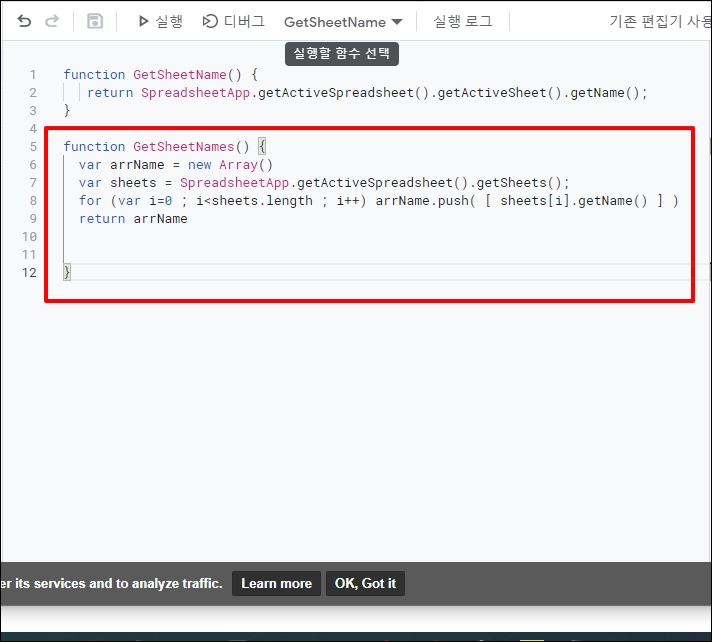Image resolution: width=712 pixels, height=642 pixels.
Task: Start debugging with 디버그
Action: (233, 21)
